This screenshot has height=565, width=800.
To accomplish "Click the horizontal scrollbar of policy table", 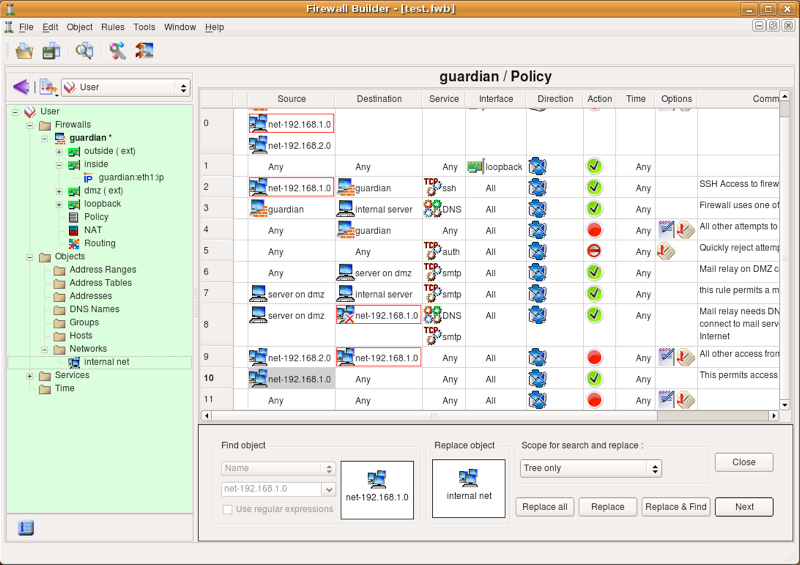I will click(490, 415).
